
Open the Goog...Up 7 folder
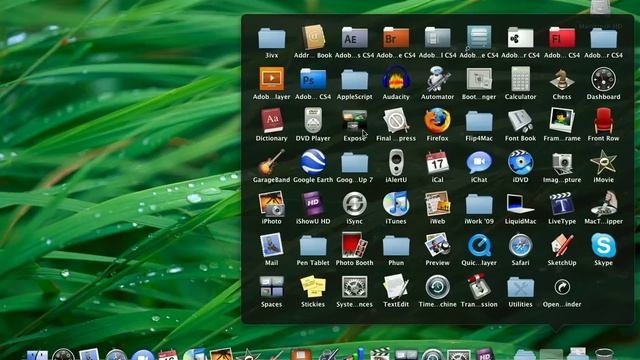click(x=355, y=163)
